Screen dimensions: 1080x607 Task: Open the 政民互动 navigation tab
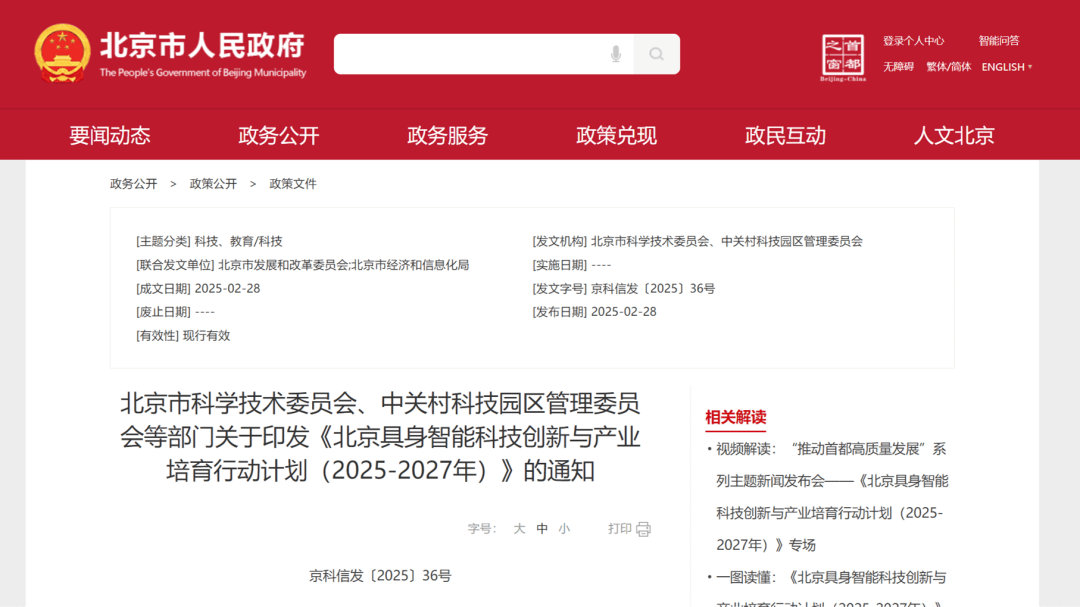785,135
